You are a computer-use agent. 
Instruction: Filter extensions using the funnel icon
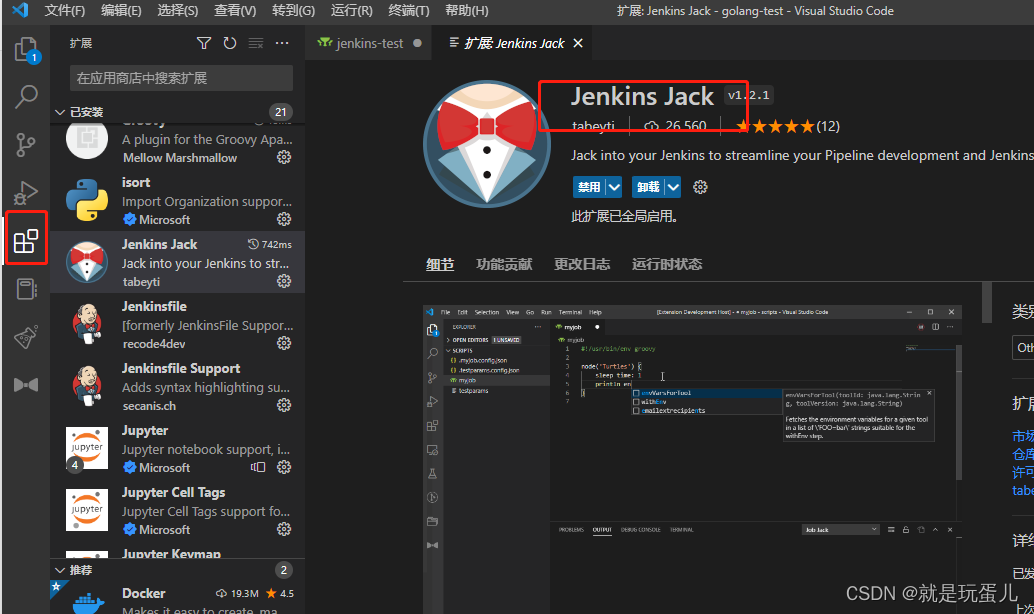(204, 44)
